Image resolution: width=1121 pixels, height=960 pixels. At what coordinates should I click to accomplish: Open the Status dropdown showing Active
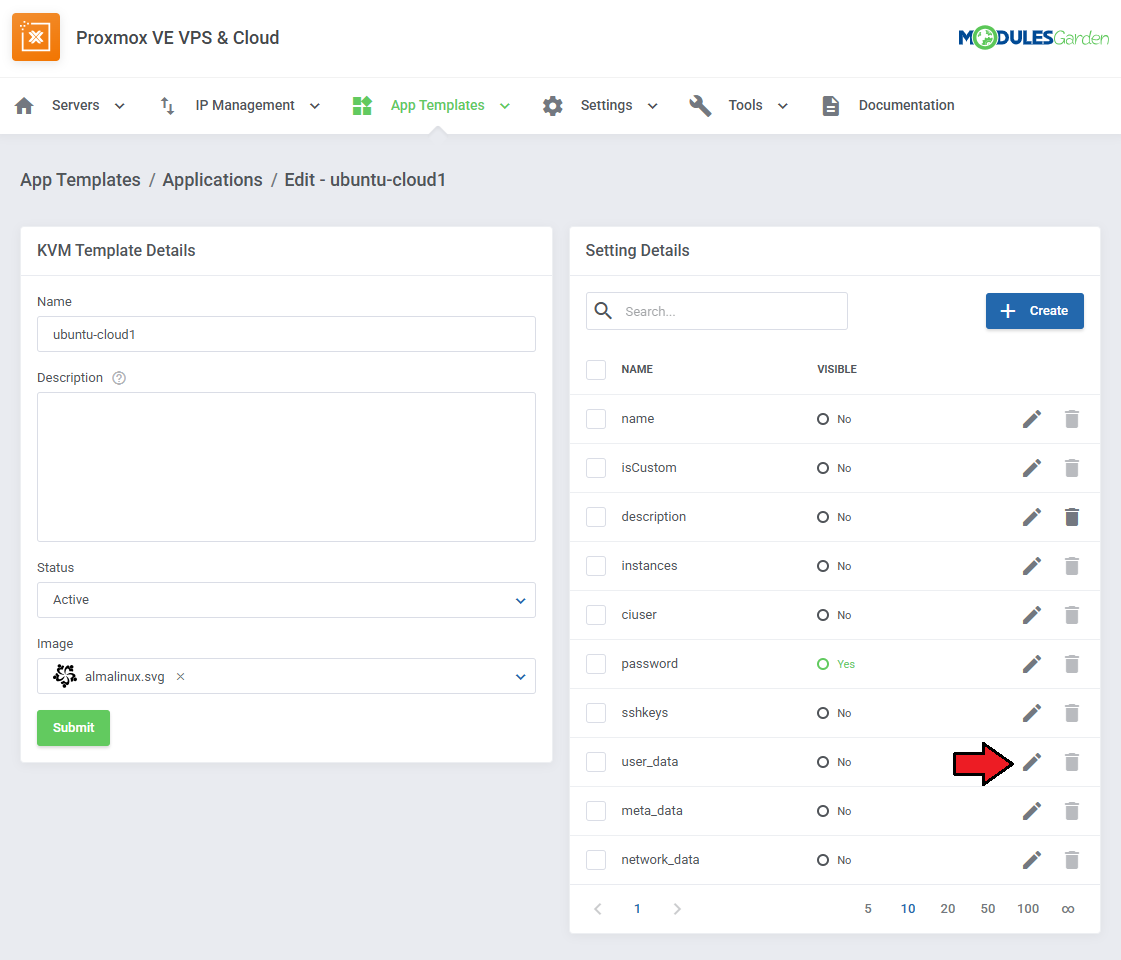tap(286, 600)
